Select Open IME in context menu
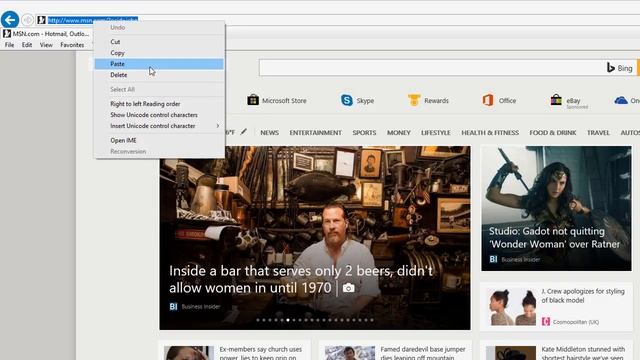 point(159,140)
